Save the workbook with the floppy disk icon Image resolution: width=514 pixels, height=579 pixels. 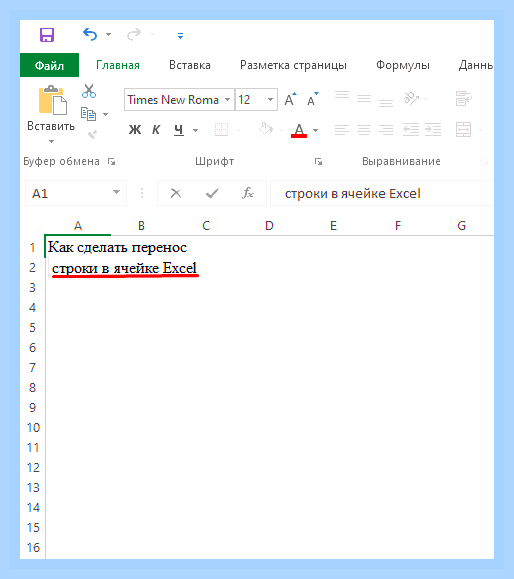coord(47,35)
